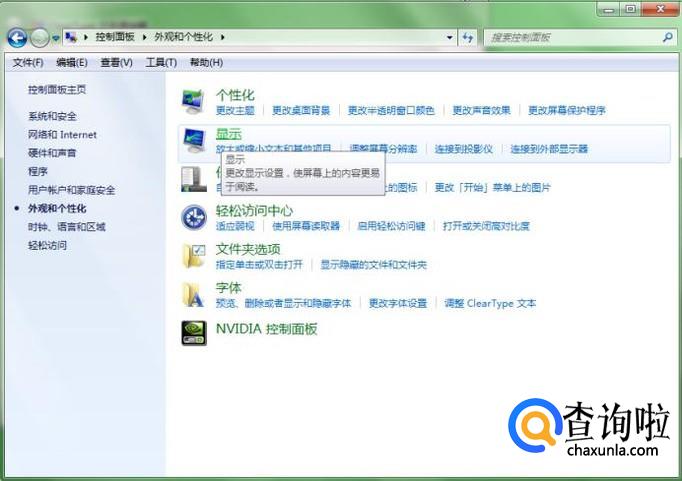Click the Forward navigation arrow button
The width and height of the screenshot is (682, 481).
coord(40,38)
